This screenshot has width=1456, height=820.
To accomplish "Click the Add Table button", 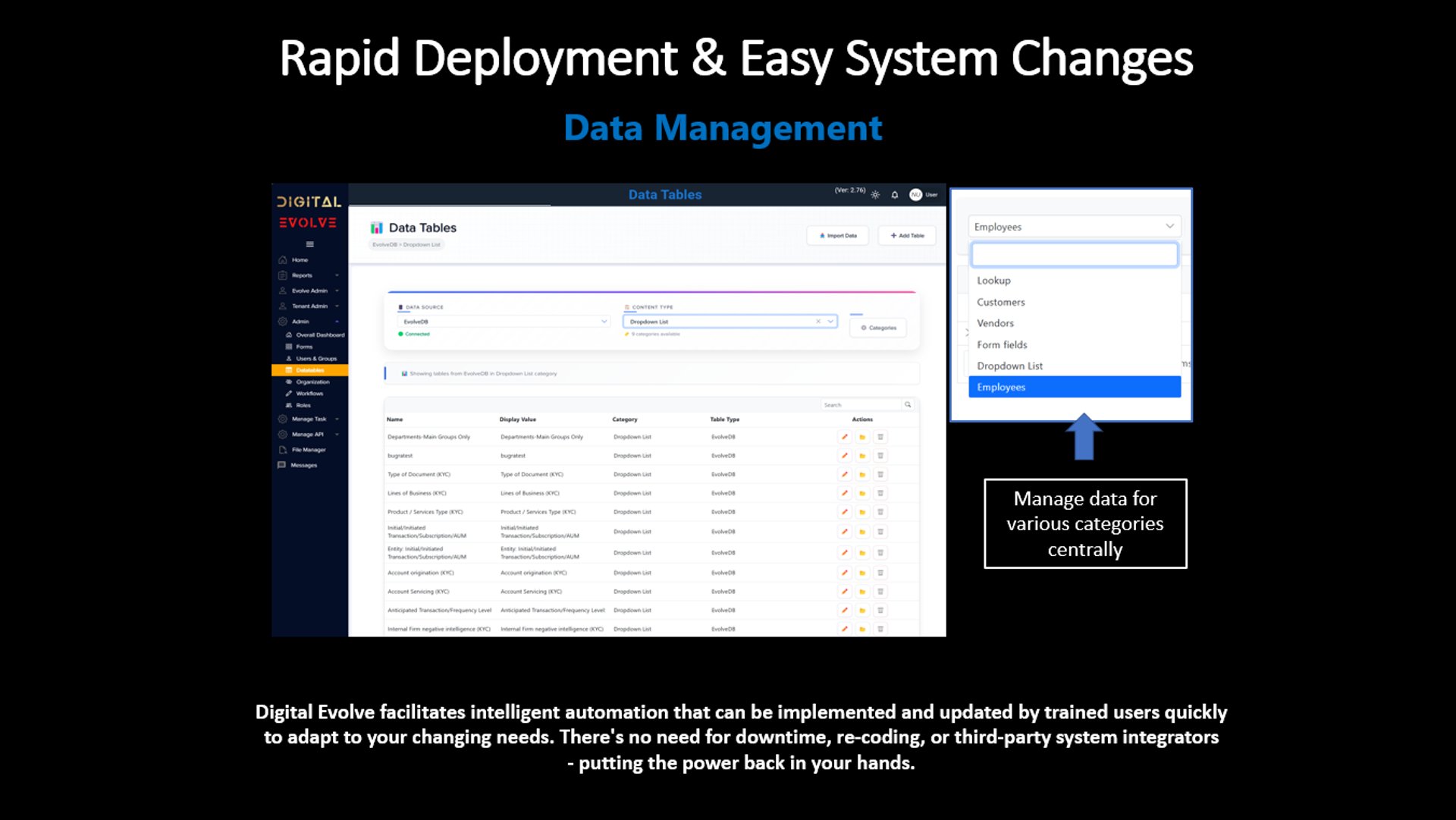I will [x=907, y=236].
